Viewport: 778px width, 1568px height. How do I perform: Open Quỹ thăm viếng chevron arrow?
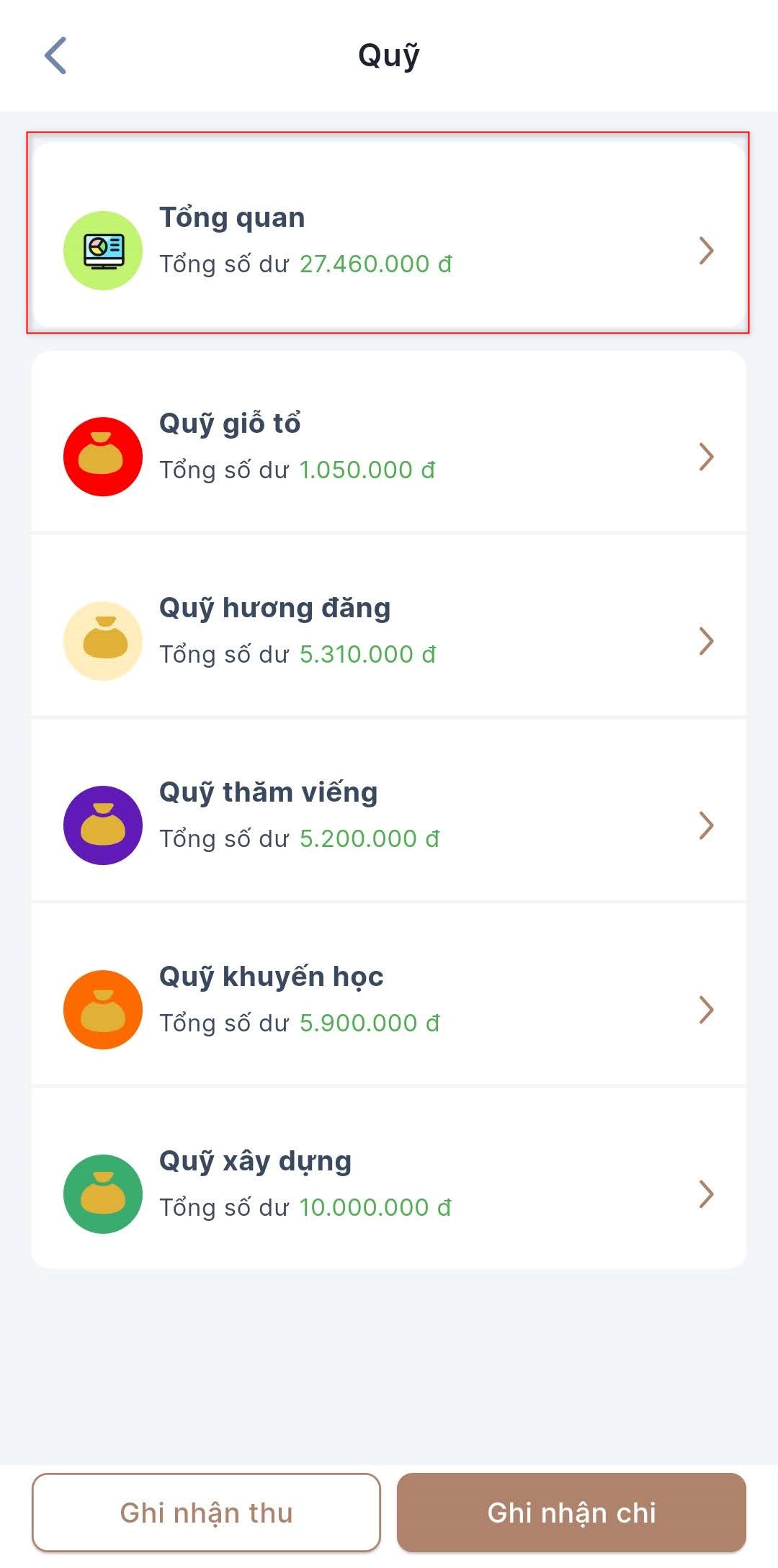click(x=707, y=825)
